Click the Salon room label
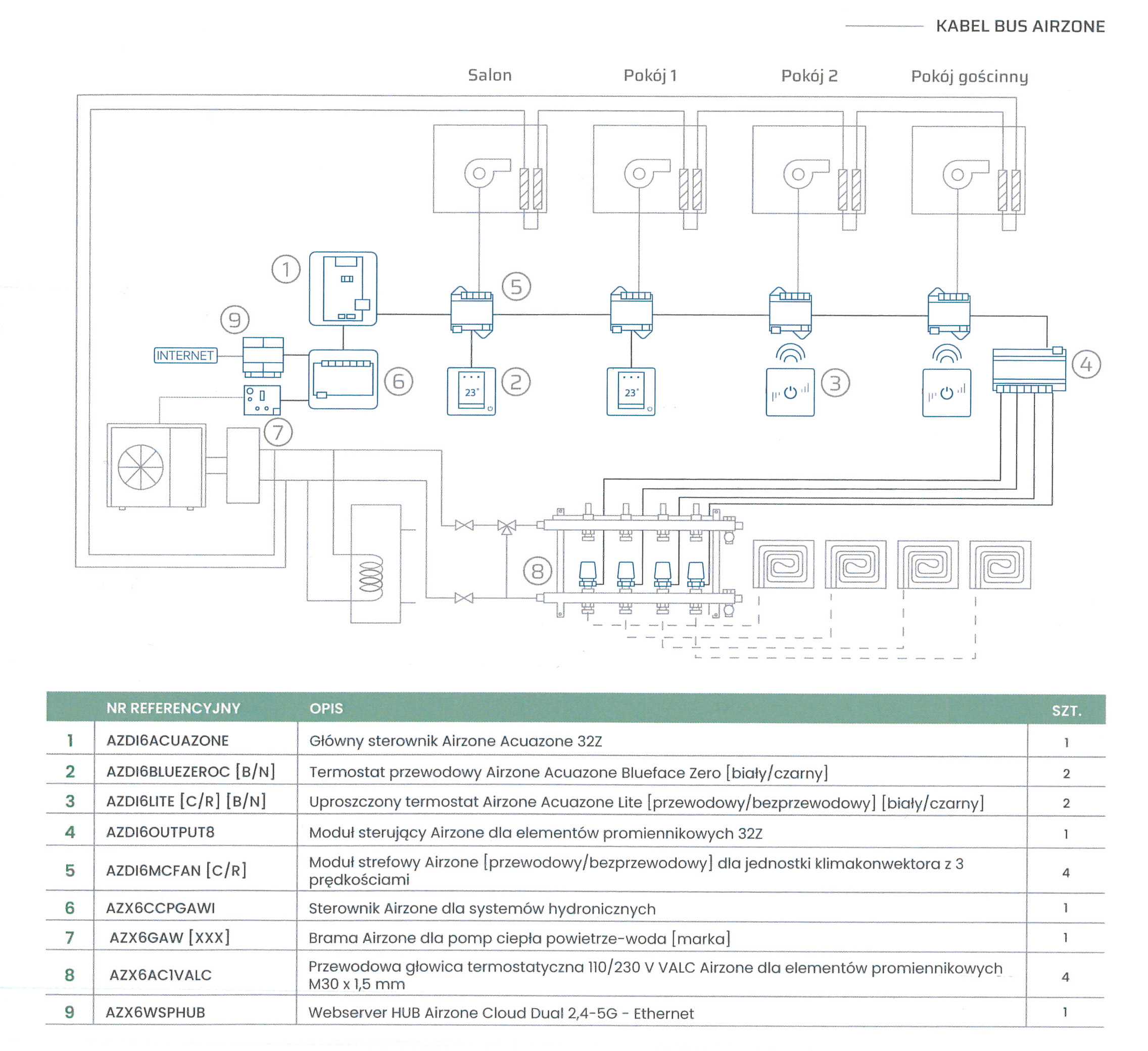The height and width of the screenshot is (1051, 1148). point(490,75)
